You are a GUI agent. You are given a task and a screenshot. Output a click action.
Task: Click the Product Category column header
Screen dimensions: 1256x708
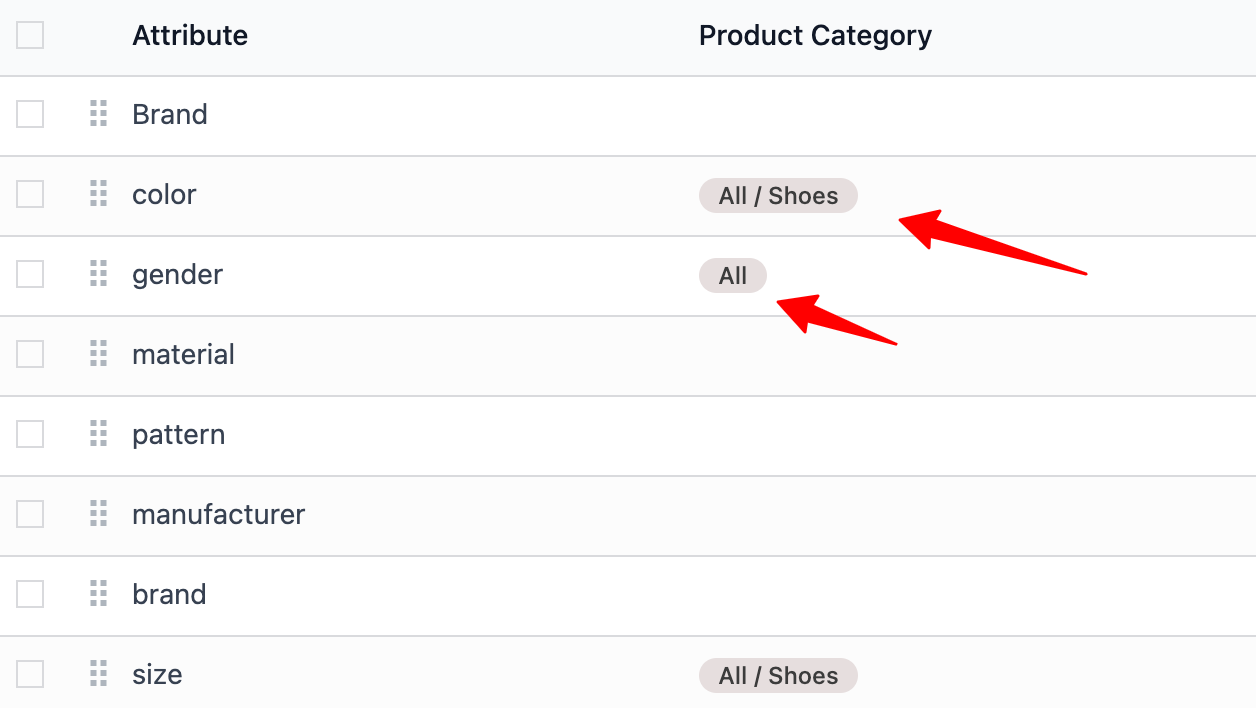point(815,36)
